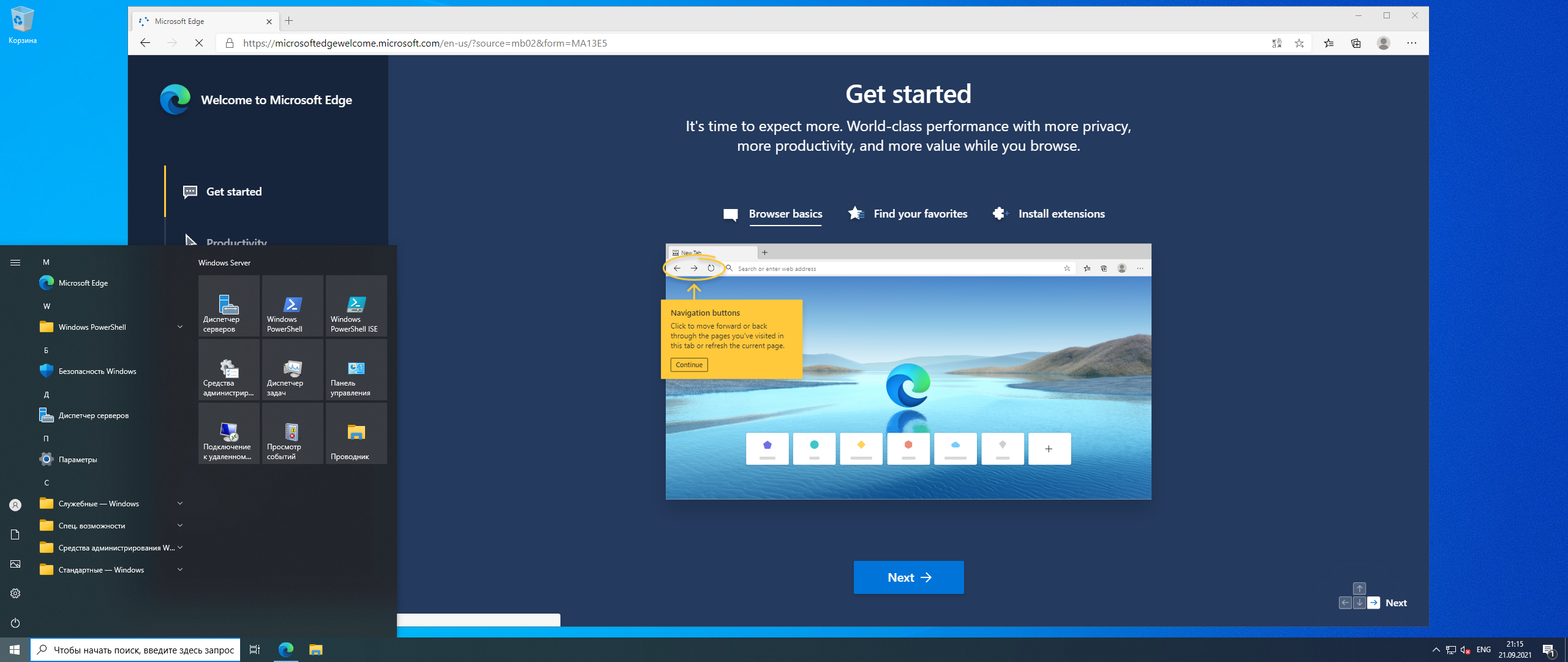Screen dimensions: 1568x662
Task: Click the Edge back navigation arrow
Action: [x=145, y=43]
